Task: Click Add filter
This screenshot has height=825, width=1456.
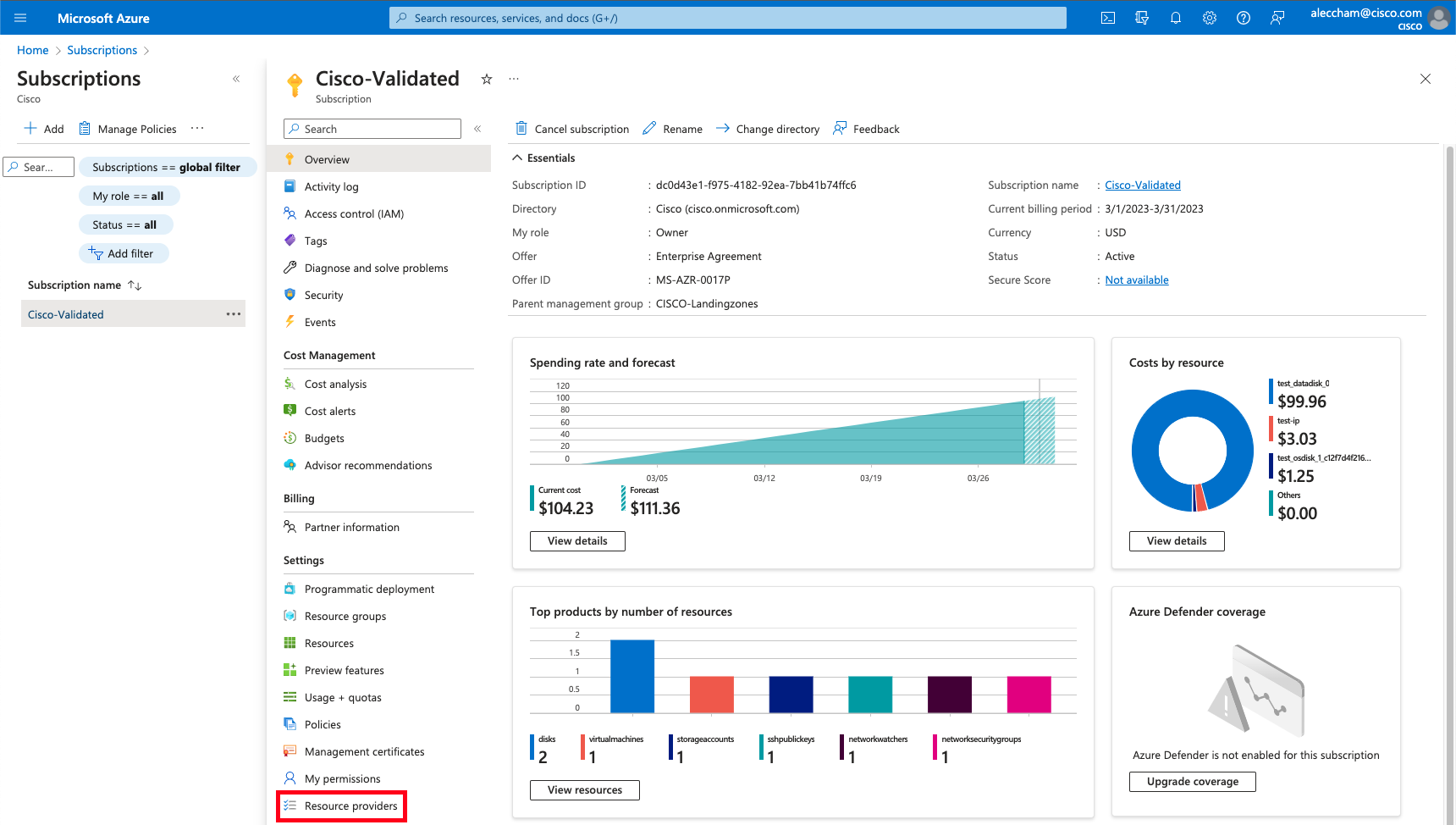Action: coord(124,253)
